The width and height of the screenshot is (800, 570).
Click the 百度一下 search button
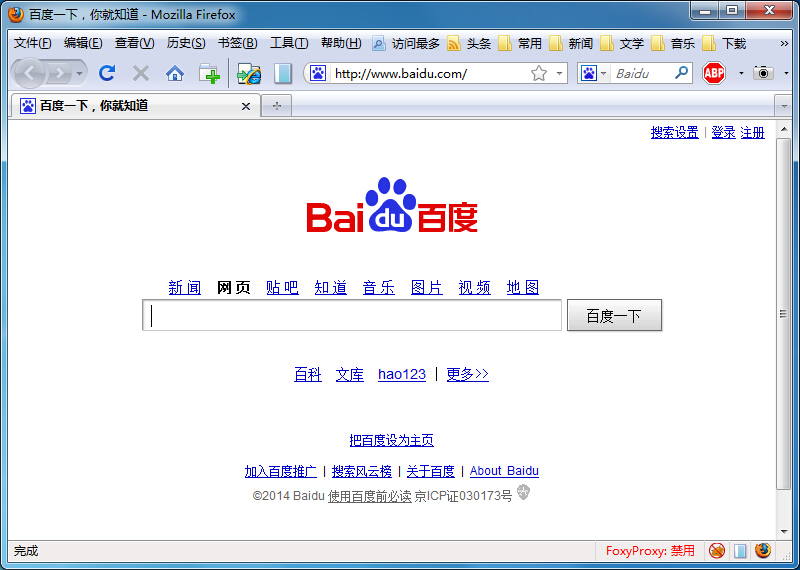(x=614, y=315)
